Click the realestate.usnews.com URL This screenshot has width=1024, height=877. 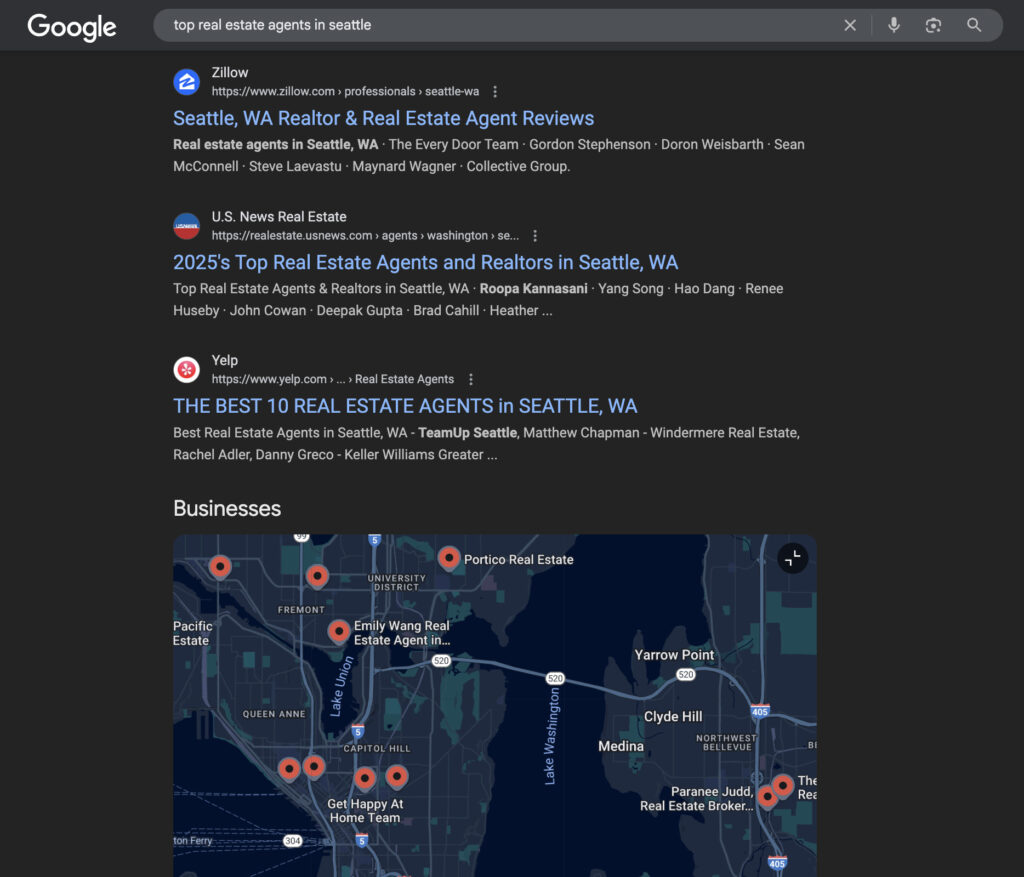click(x=365, y=236)
